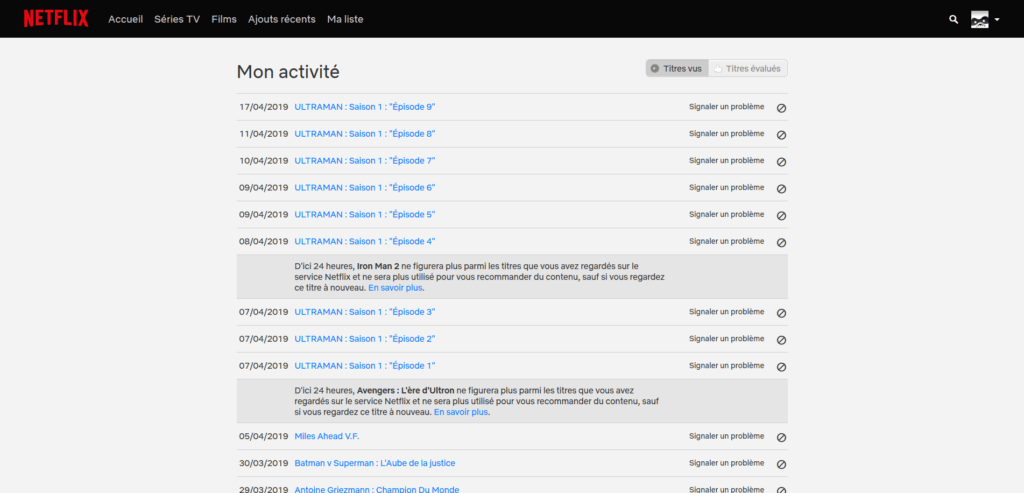Image resolution: width=1024 pixels, height=493 pixels.
Task: Click the 05/04/2019 date
Action: coord(263,436)
